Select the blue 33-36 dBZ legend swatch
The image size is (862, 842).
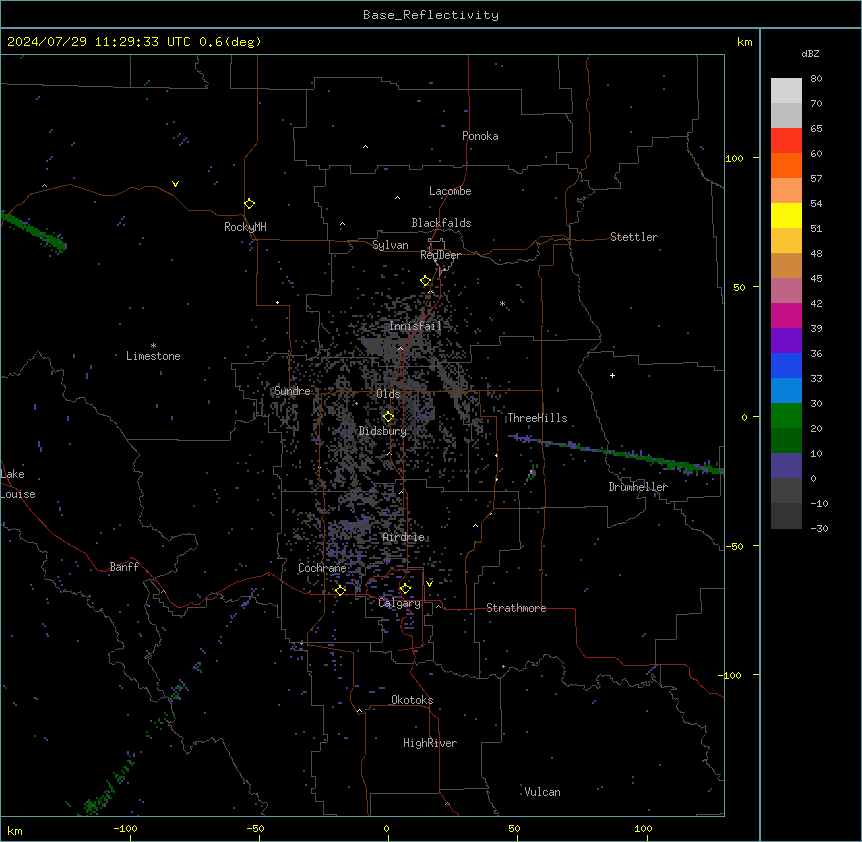point(786,365)
